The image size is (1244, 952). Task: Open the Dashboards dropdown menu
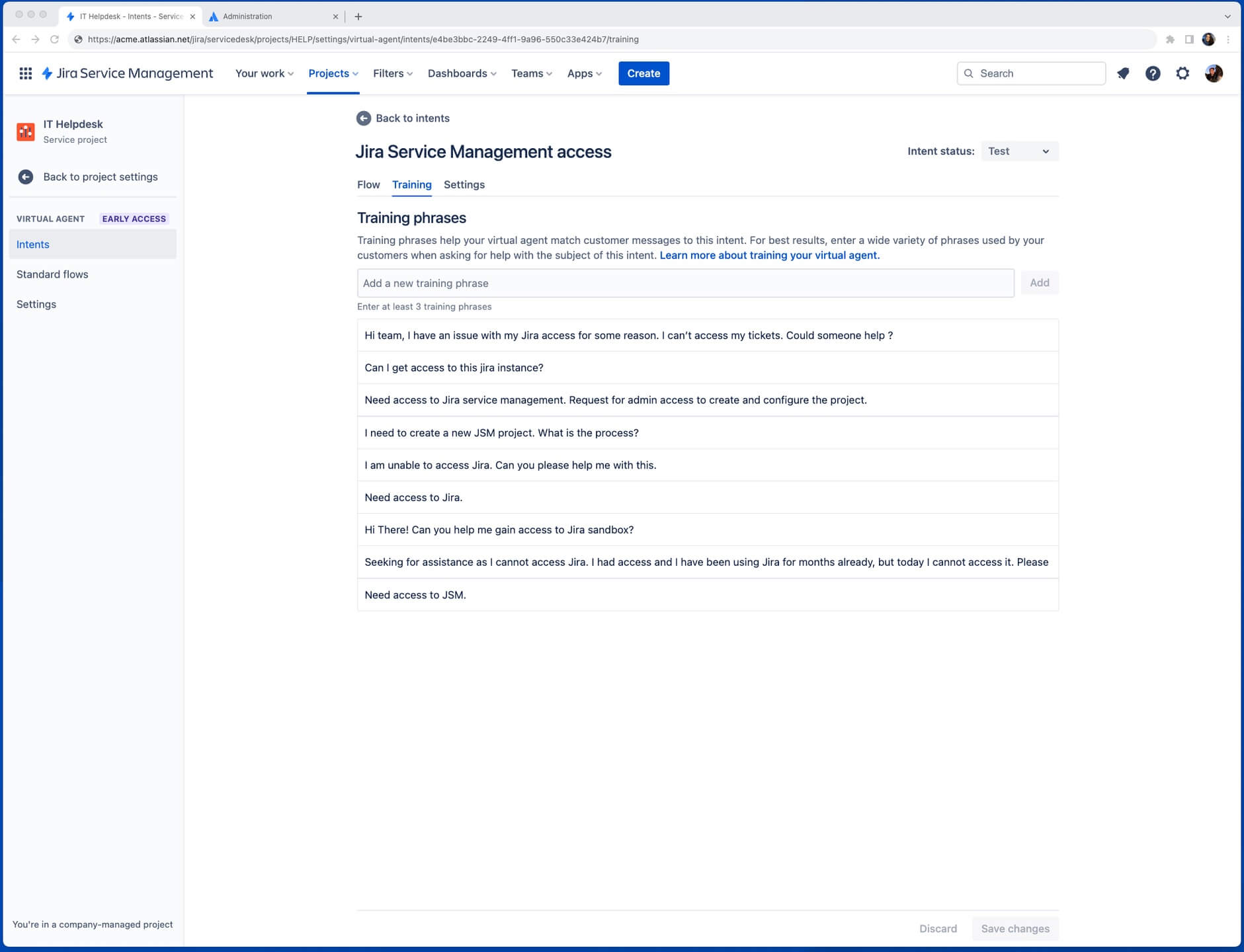pos(462,73)
